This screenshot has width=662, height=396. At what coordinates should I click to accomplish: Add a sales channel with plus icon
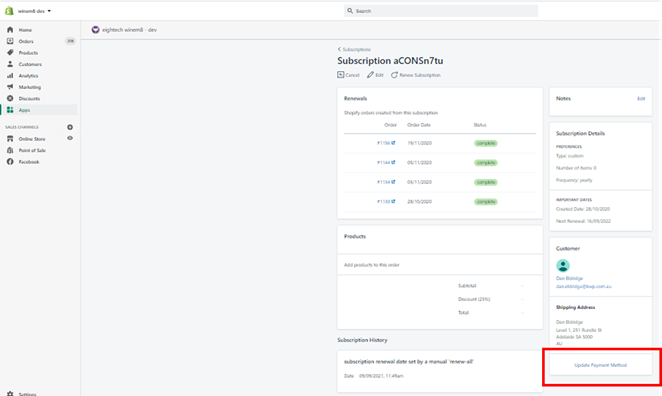[70, 127]
